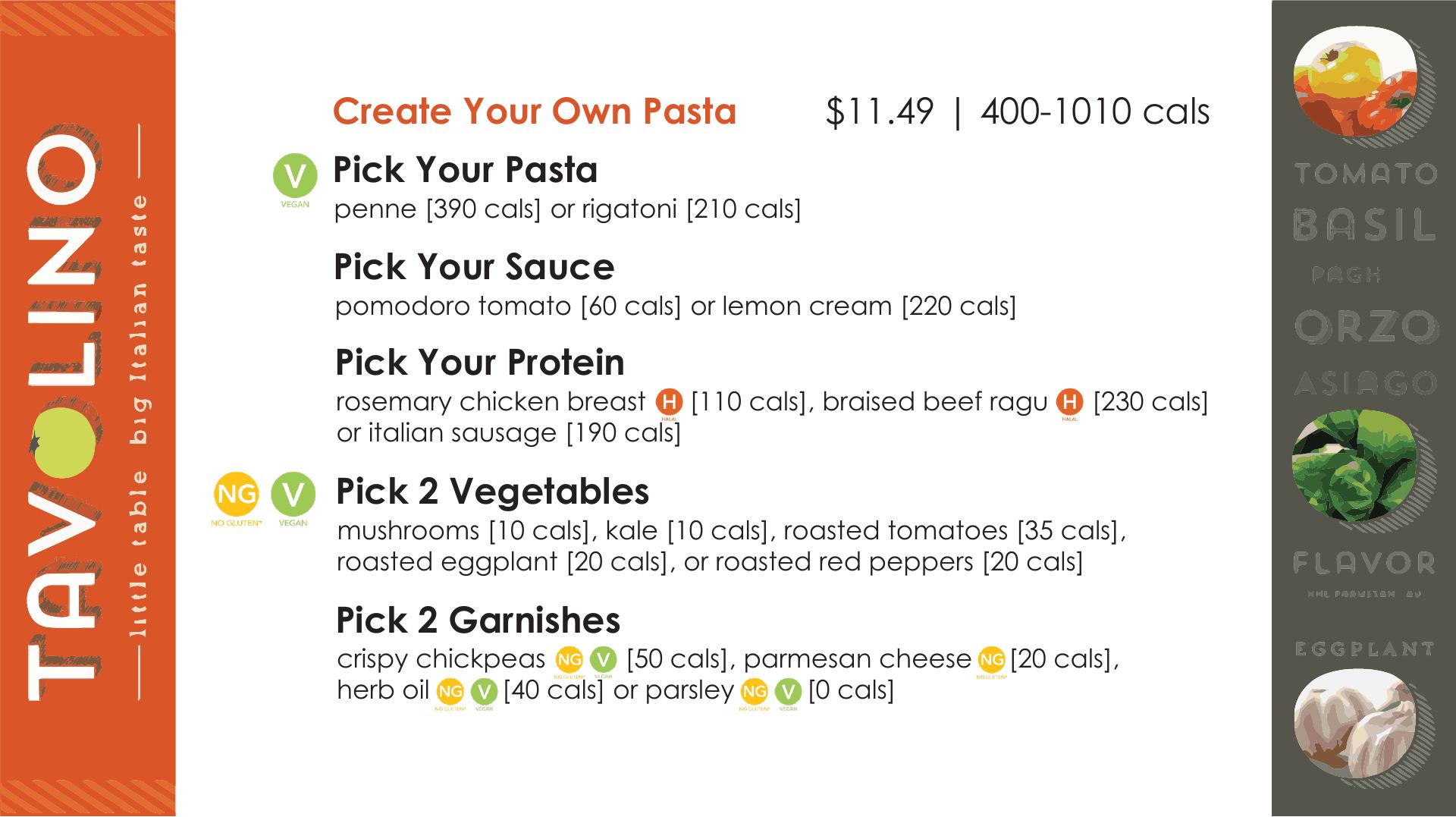Click the Halal icon after braised beef ragu

tap(1070, 401)
